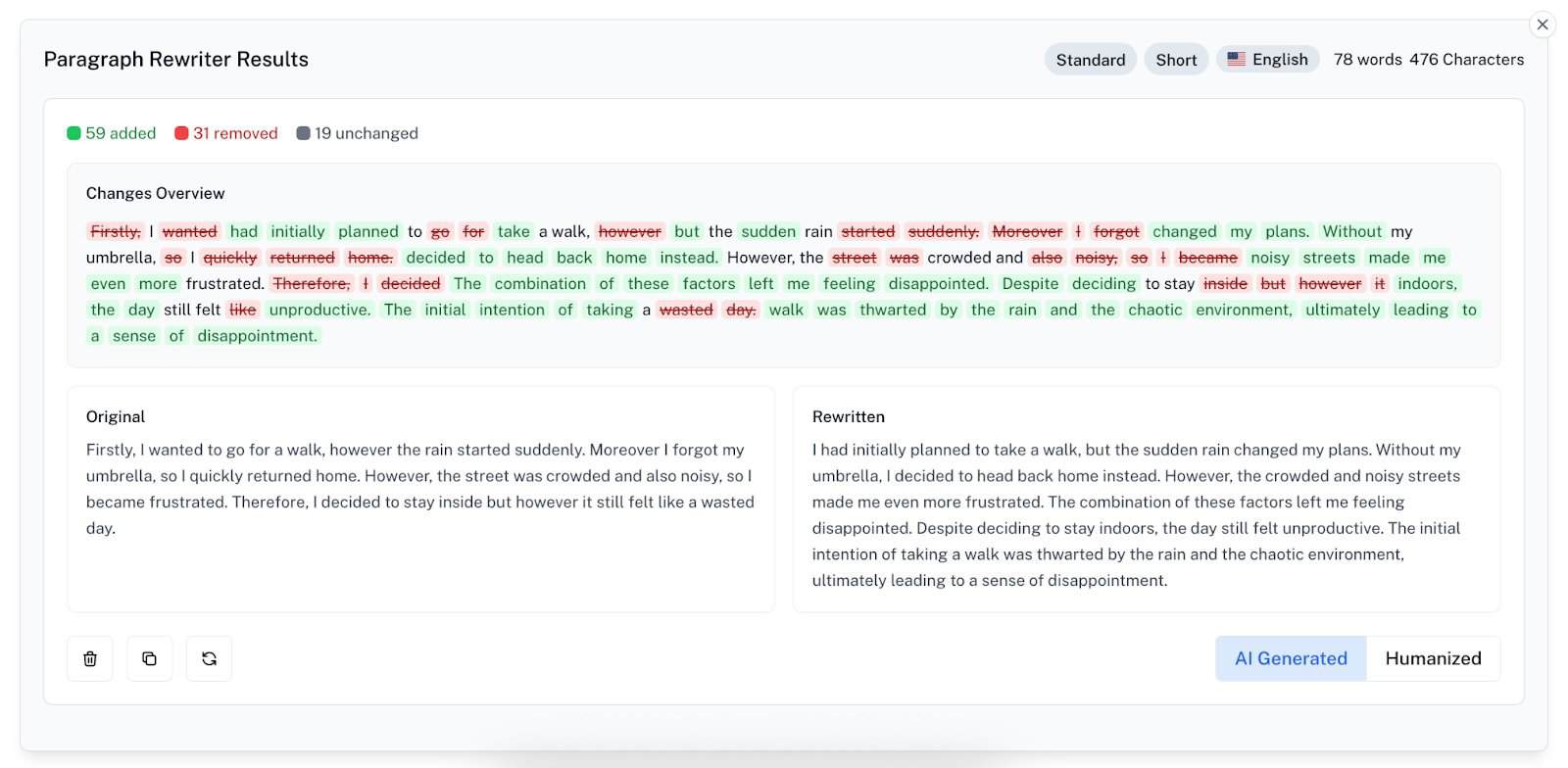1568x768 pixels.
Task: Click the red removed indicator square
Action: click(181, 133)
